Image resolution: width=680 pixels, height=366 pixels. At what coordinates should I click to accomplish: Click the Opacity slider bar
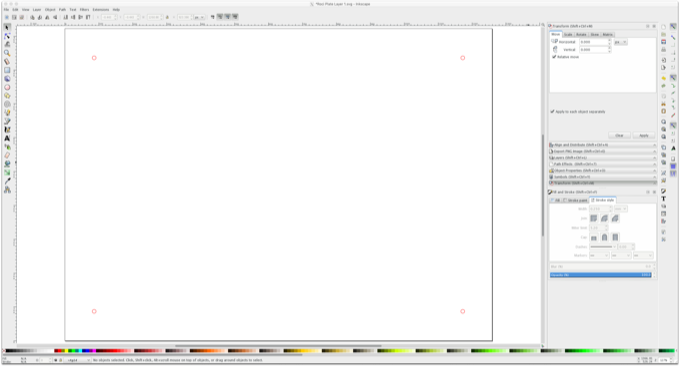tap(601, 275)
